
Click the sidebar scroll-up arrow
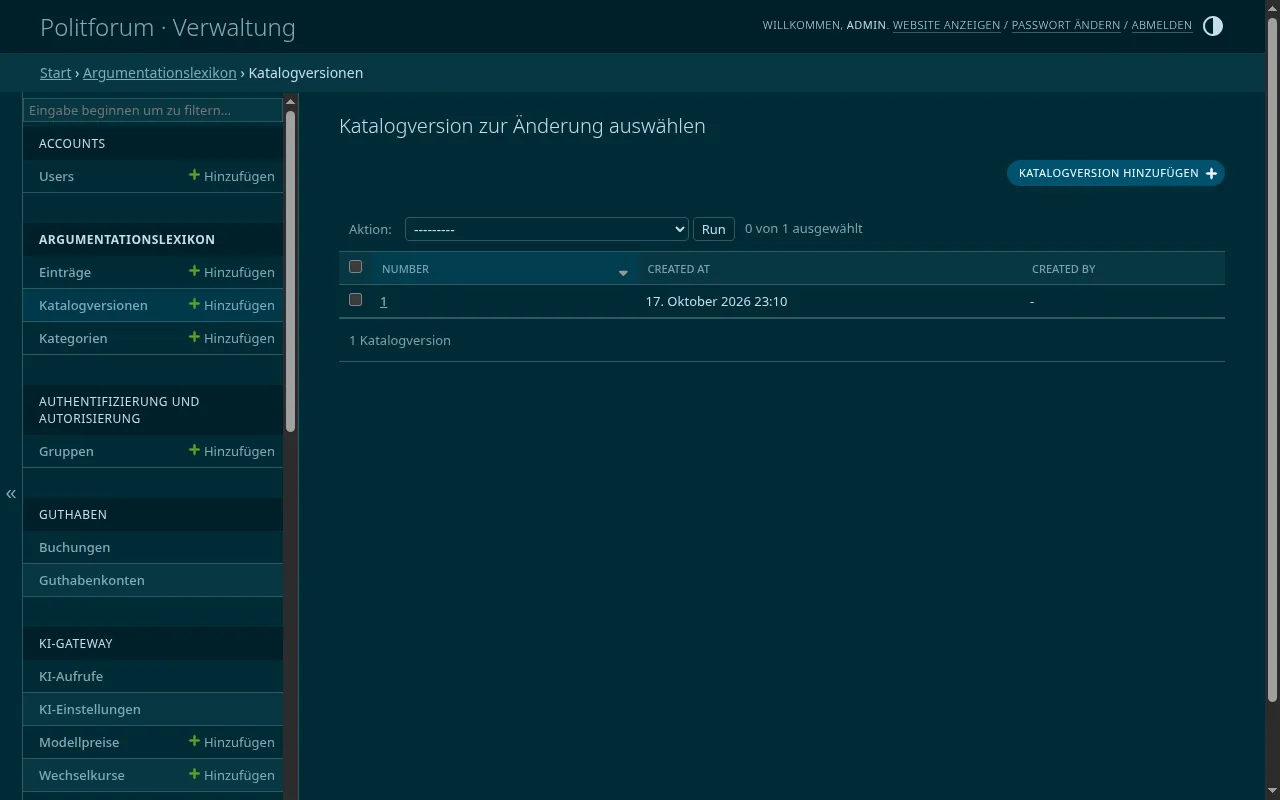click(x=290, y=101)
